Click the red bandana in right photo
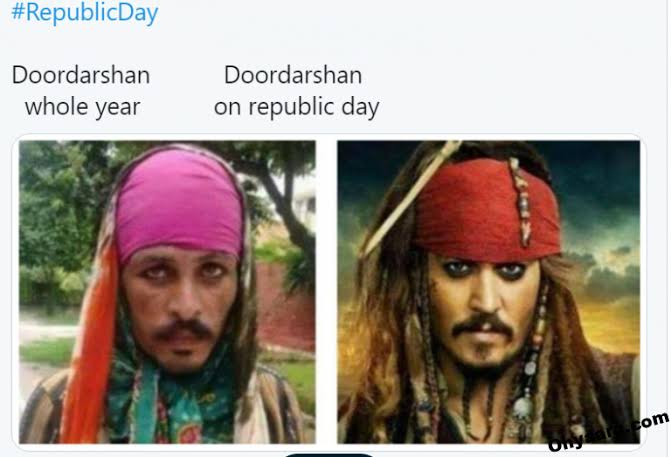Screen dimensions: 671x457 (488, 210)
